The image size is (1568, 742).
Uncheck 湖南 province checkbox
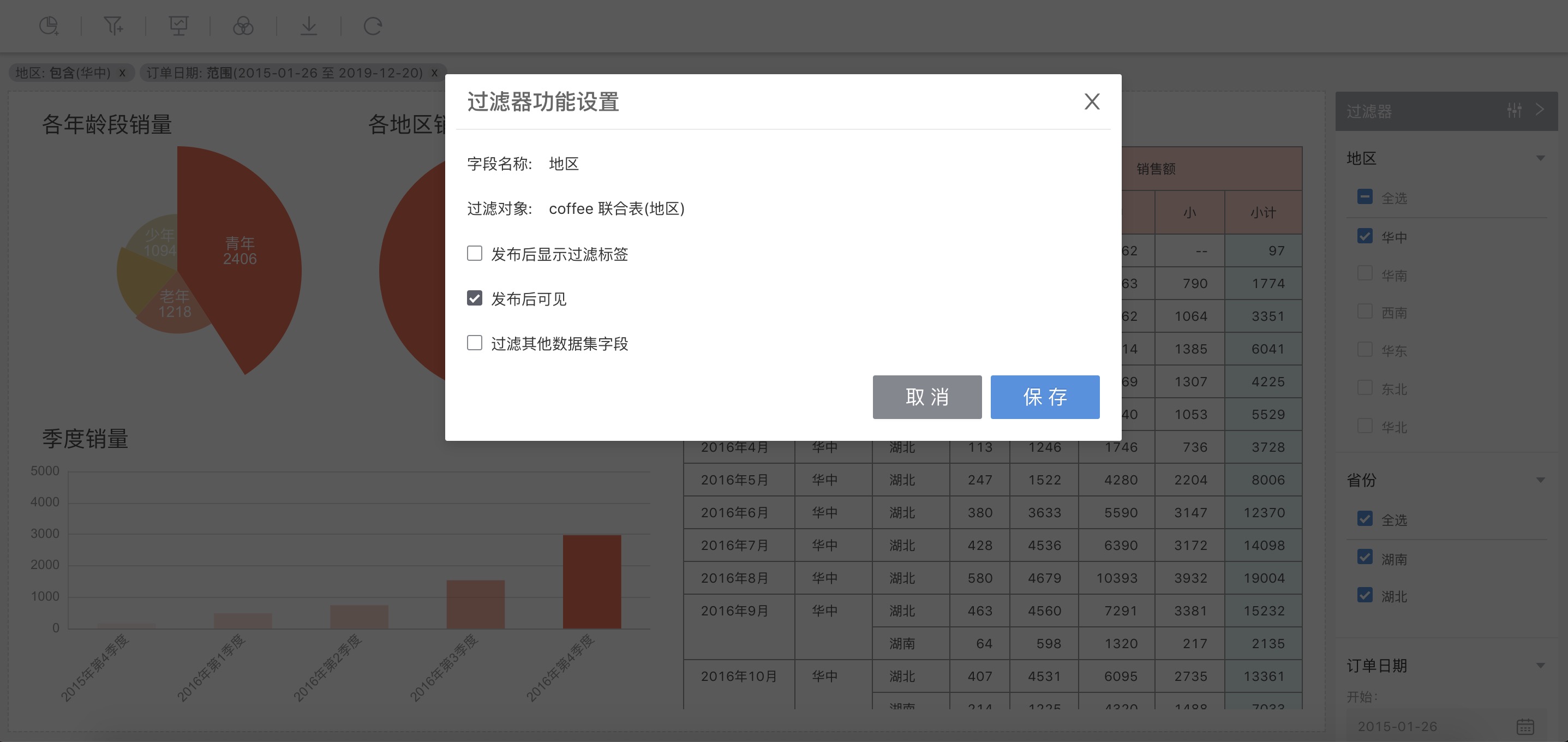pyautogui.click(x=1364, y=557)
